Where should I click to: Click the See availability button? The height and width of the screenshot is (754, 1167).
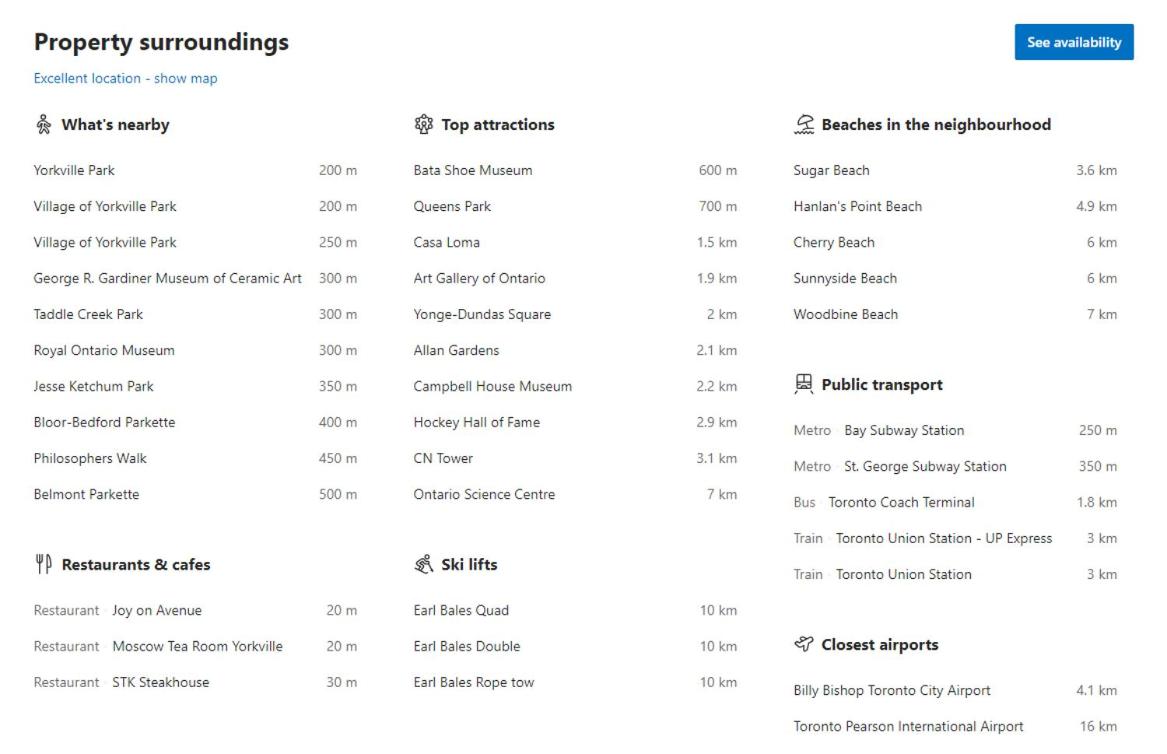[1073, 42]
